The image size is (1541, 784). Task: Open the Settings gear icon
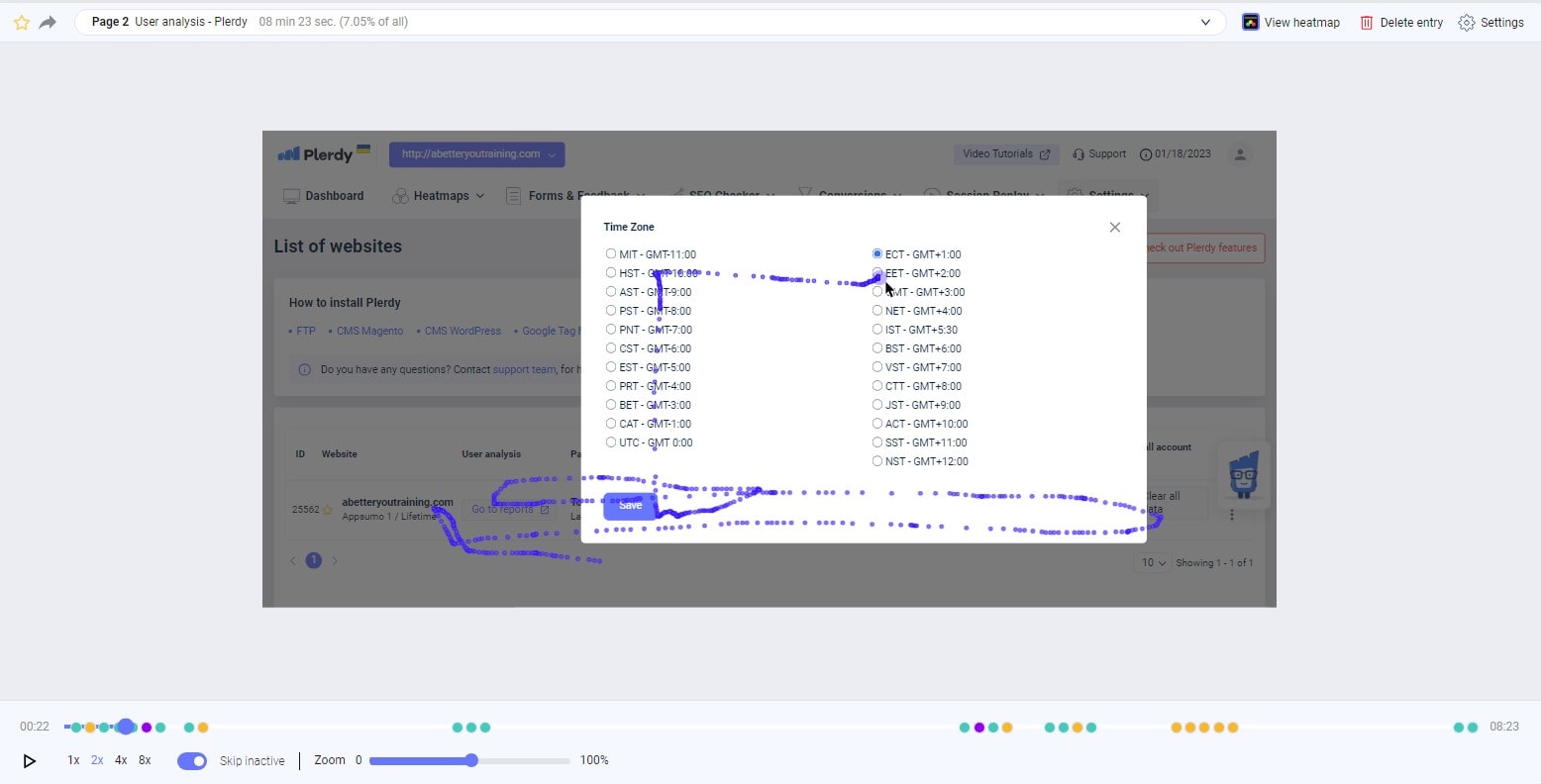(1466, 22)
